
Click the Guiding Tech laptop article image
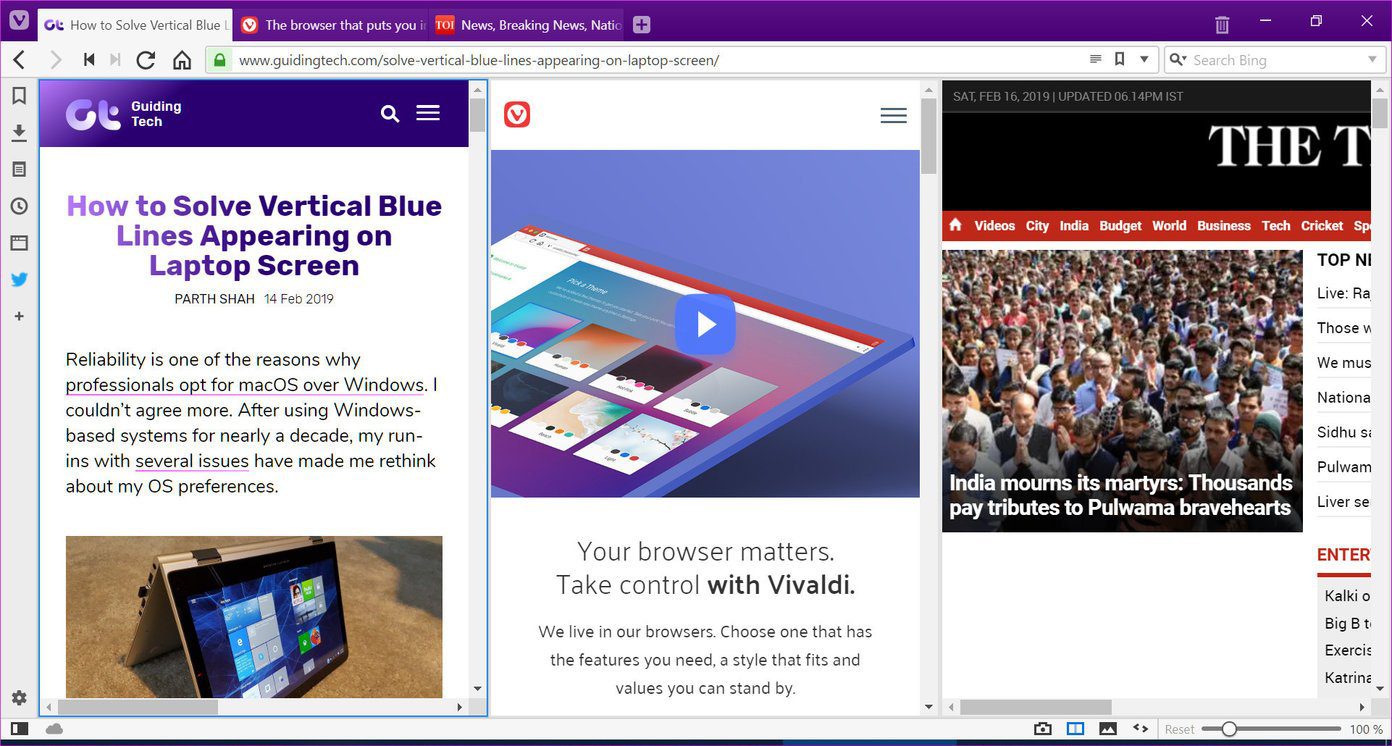pos(254,617)
